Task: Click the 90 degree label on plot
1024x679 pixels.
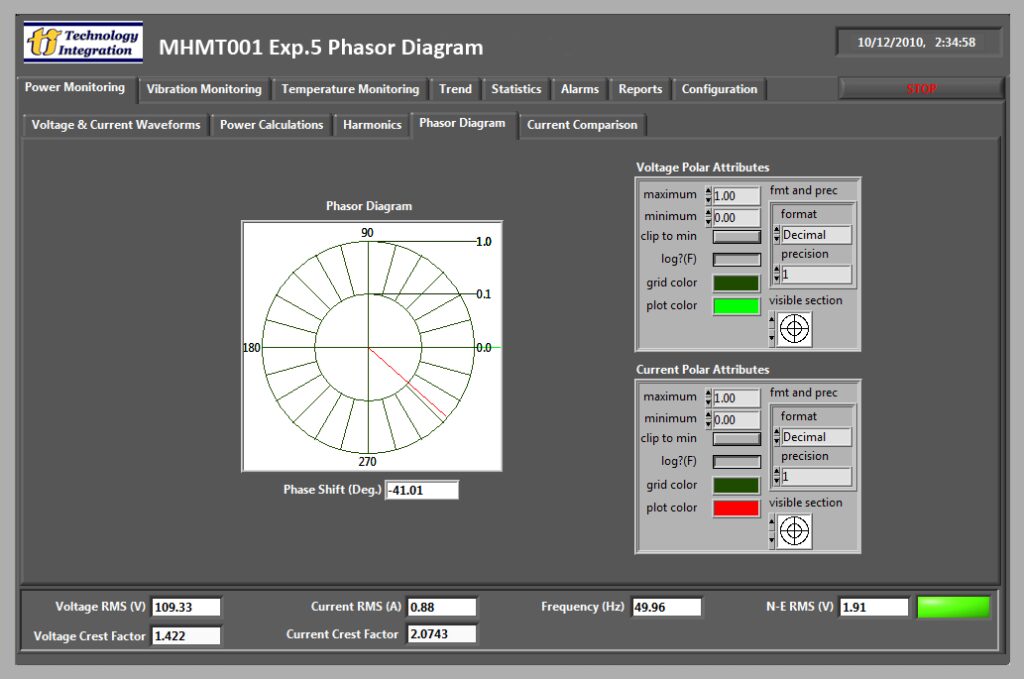Action: point(367,233)
